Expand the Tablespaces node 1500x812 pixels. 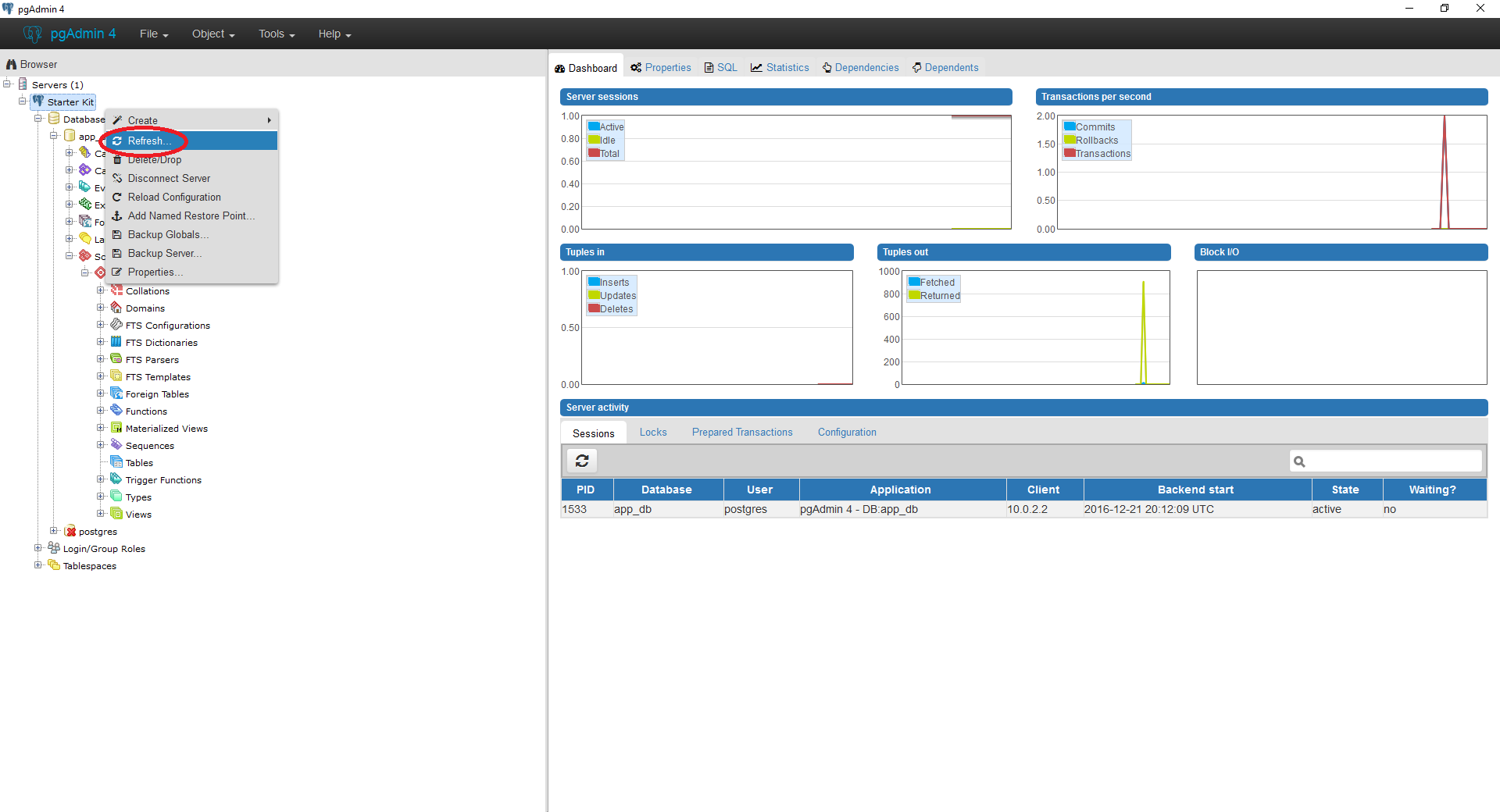point(38,564)
